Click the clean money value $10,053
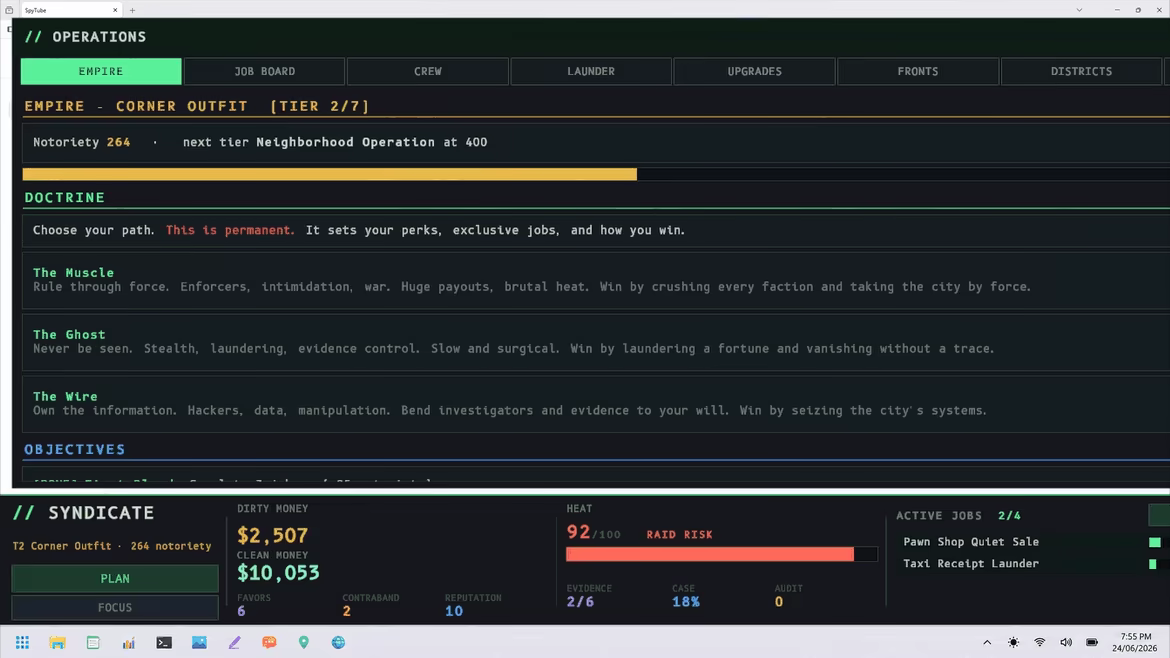The image size is (1170, 658). point(278,573)
